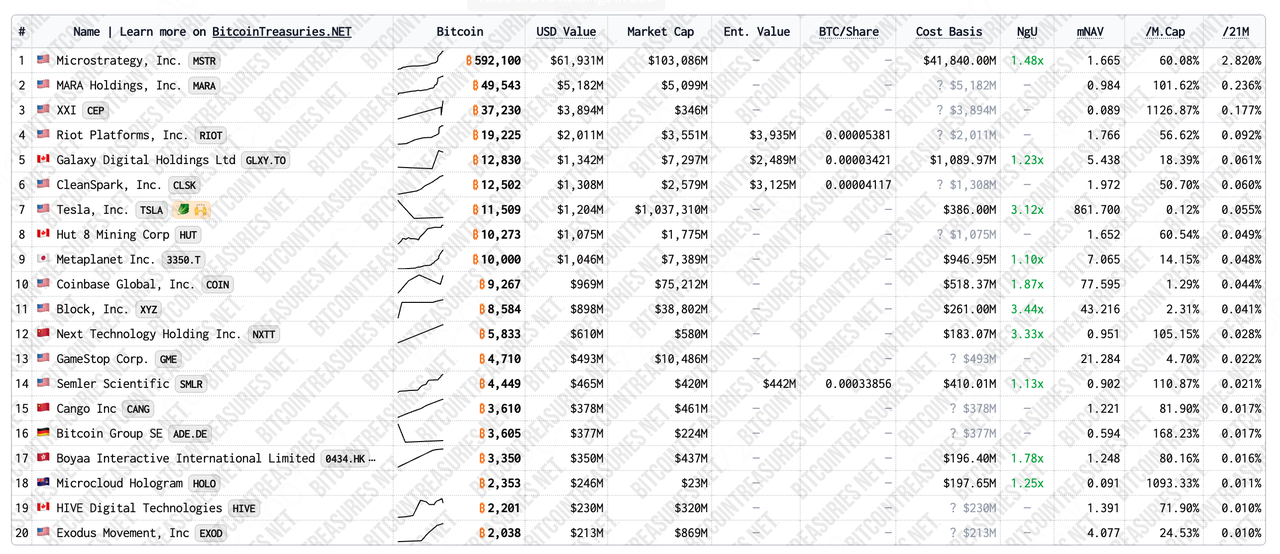
Task: Select the 1126.87% /M.Cap value for XXI
Action: [x=1173, y=111]
